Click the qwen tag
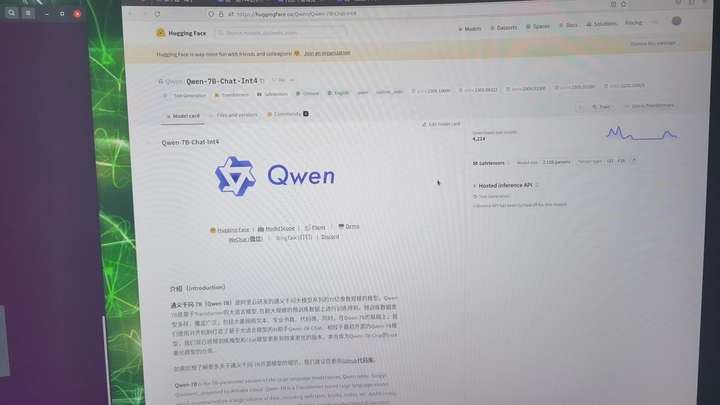 coord(363,92)
